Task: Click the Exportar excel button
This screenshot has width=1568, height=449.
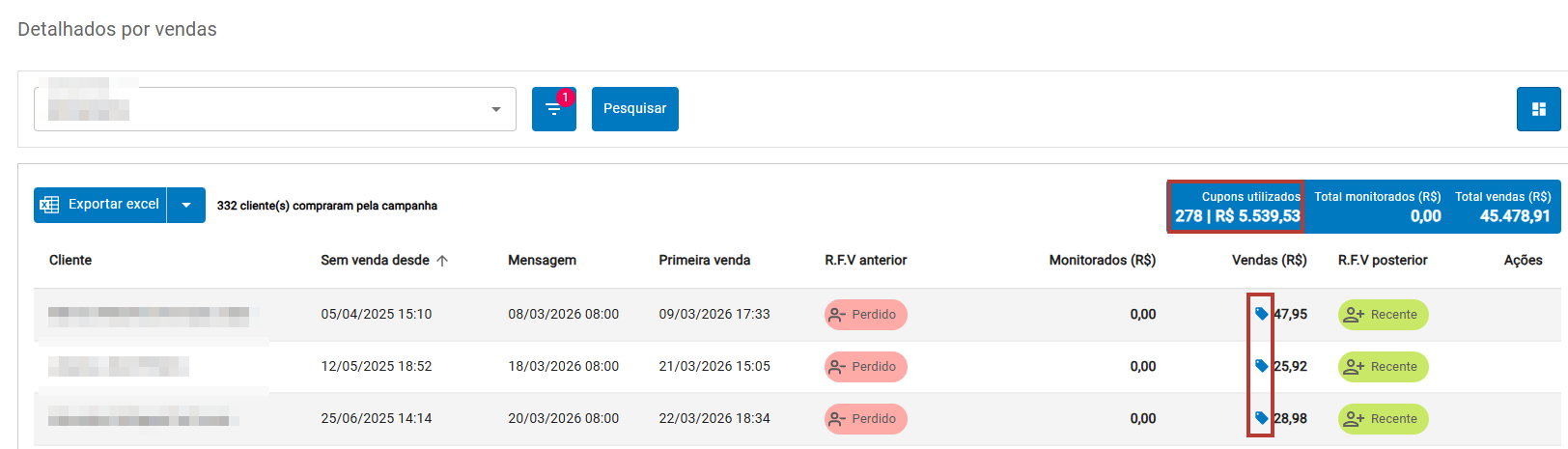Action: (x=100, y=205)
